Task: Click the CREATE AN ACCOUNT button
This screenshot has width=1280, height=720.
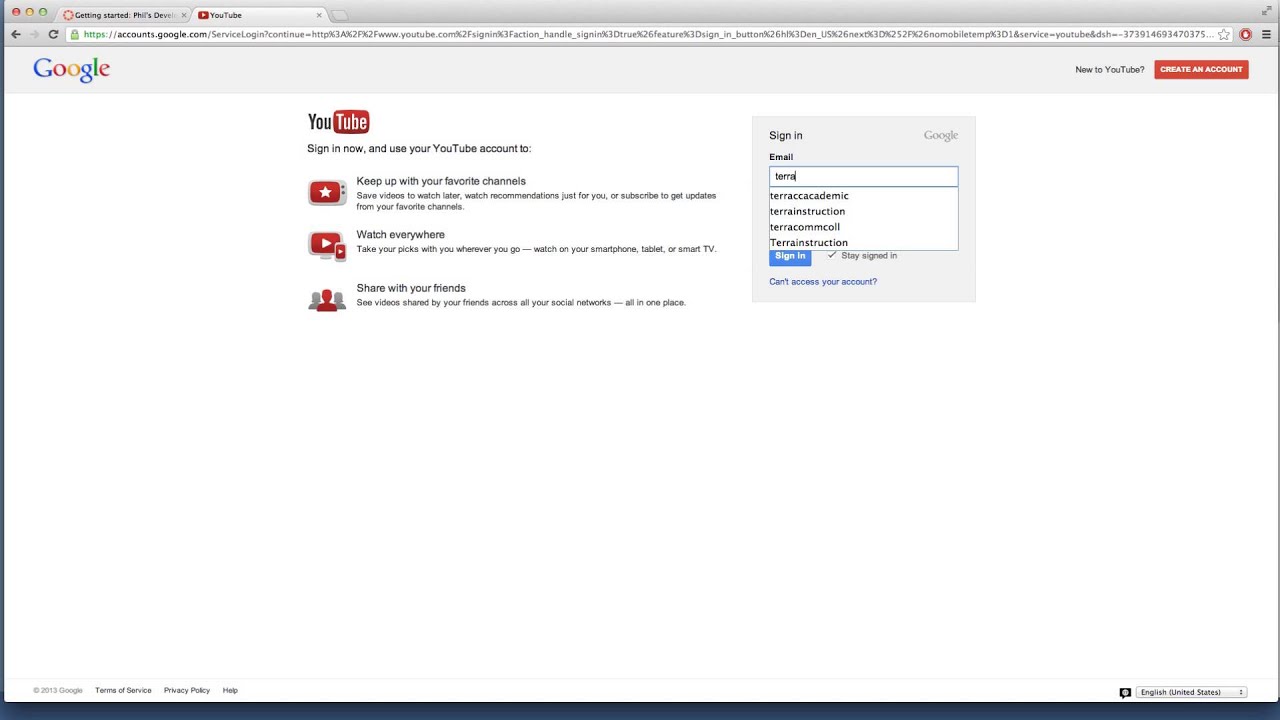Action: (x=1201, y=69)
